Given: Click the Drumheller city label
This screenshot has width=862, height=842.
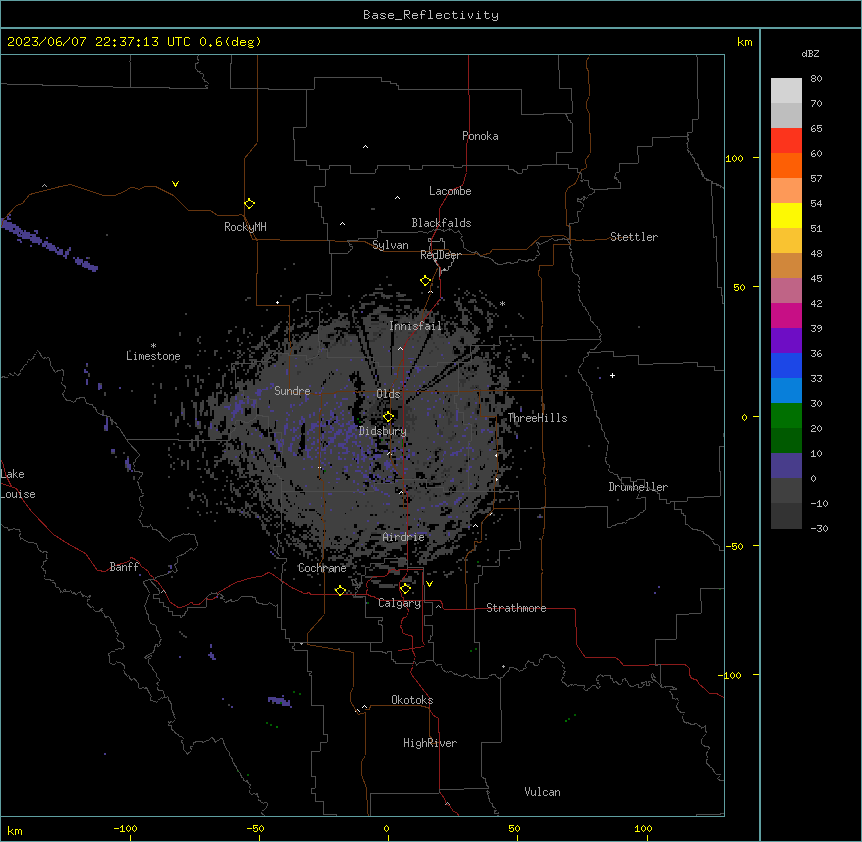Looking at the screenshot, I should pos(638,487).
